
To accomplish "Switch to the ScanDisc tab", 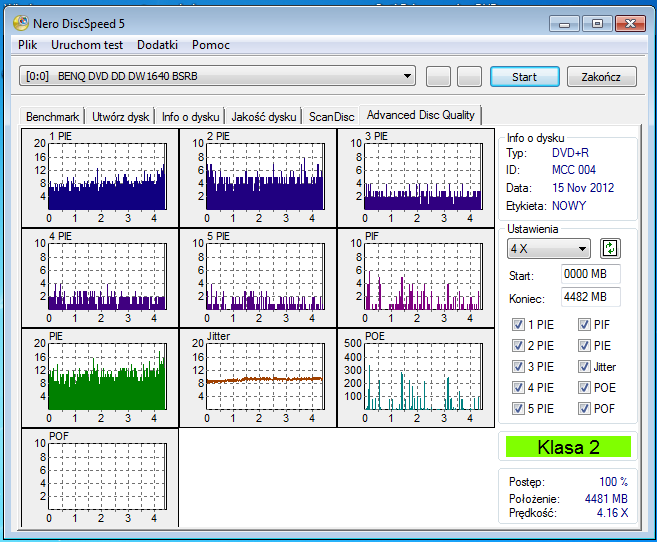I will click(x=331, y=116).
